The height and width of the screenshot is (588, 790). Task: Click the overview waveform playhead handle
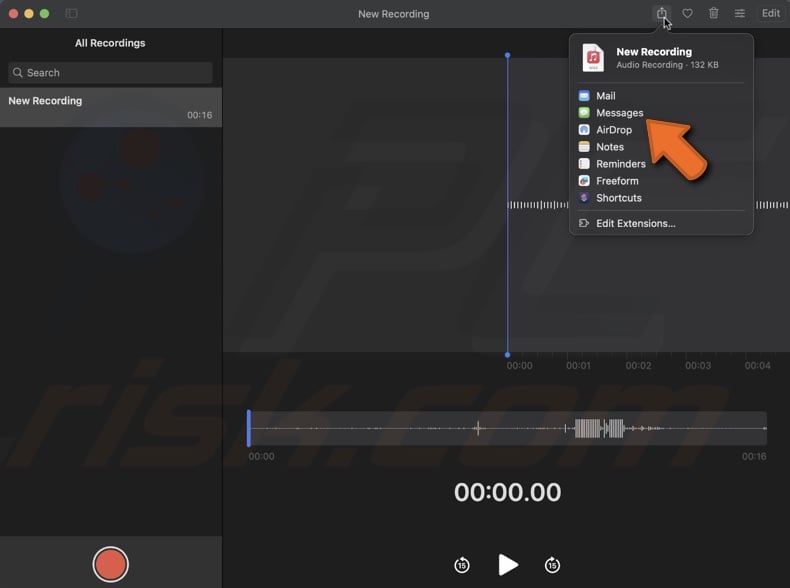249,428
